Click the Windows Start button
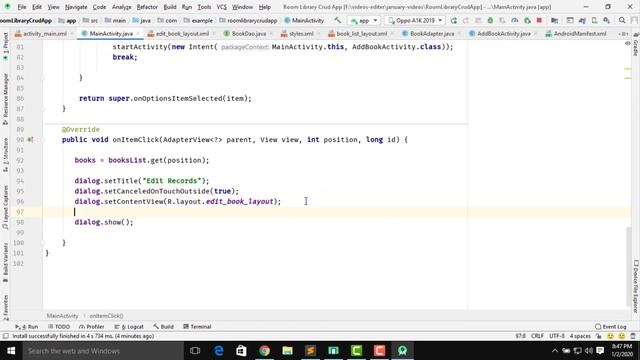The height and width of the screenshot is (360, 640). pyautogui.click(x=11, y=351)
